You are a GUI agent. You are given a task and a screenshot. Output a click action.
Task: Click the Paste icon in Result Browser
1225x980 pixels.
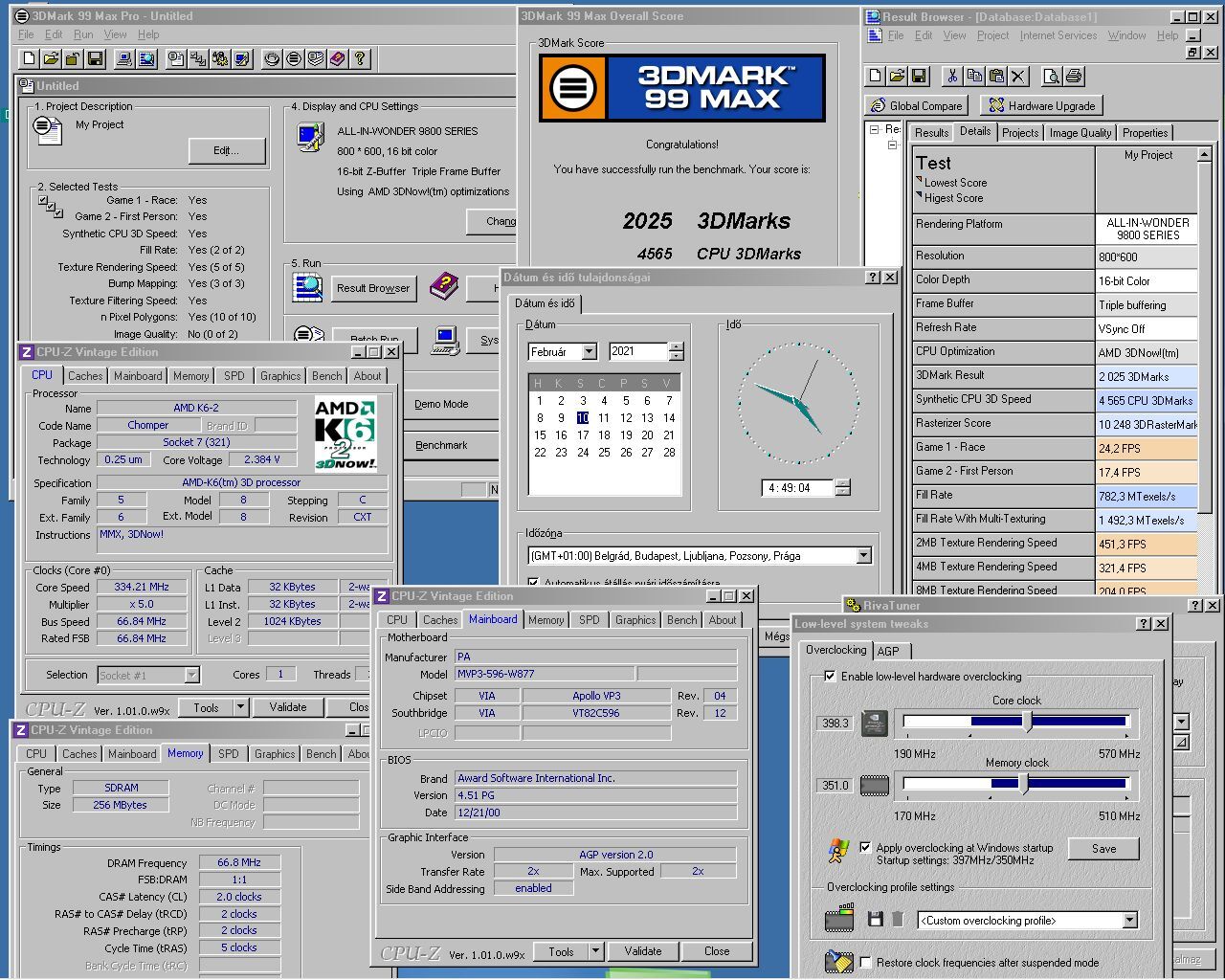[996, 77]
